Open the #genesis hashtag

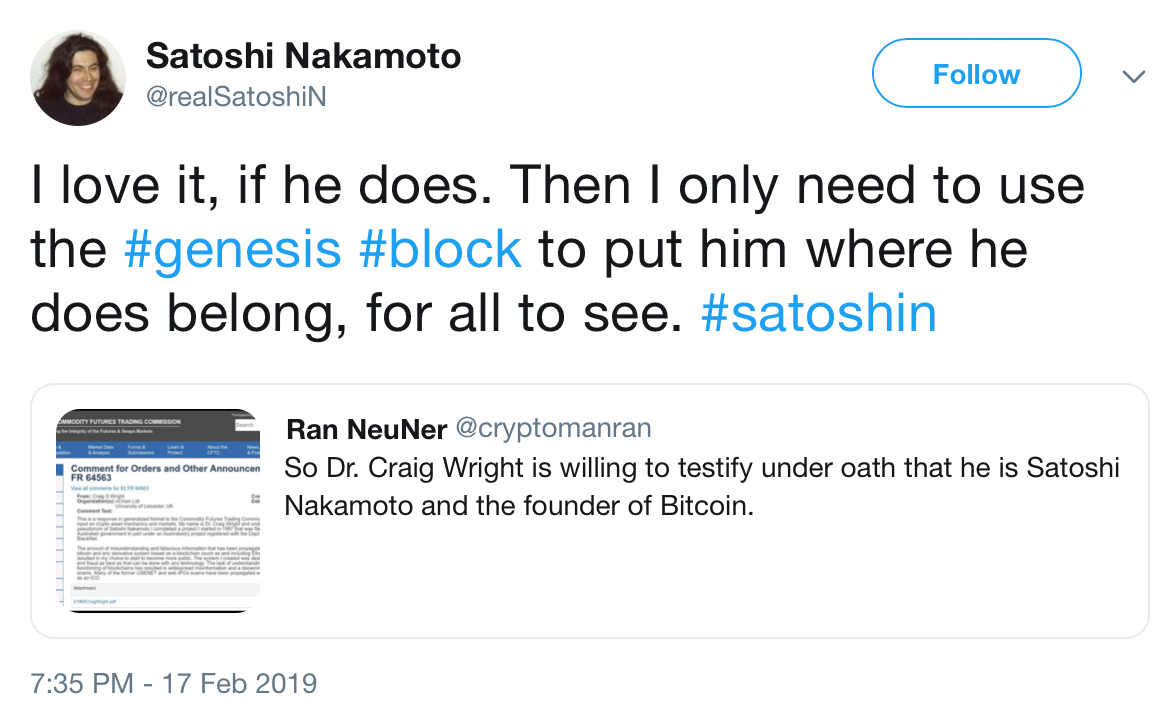click(232, 249)
